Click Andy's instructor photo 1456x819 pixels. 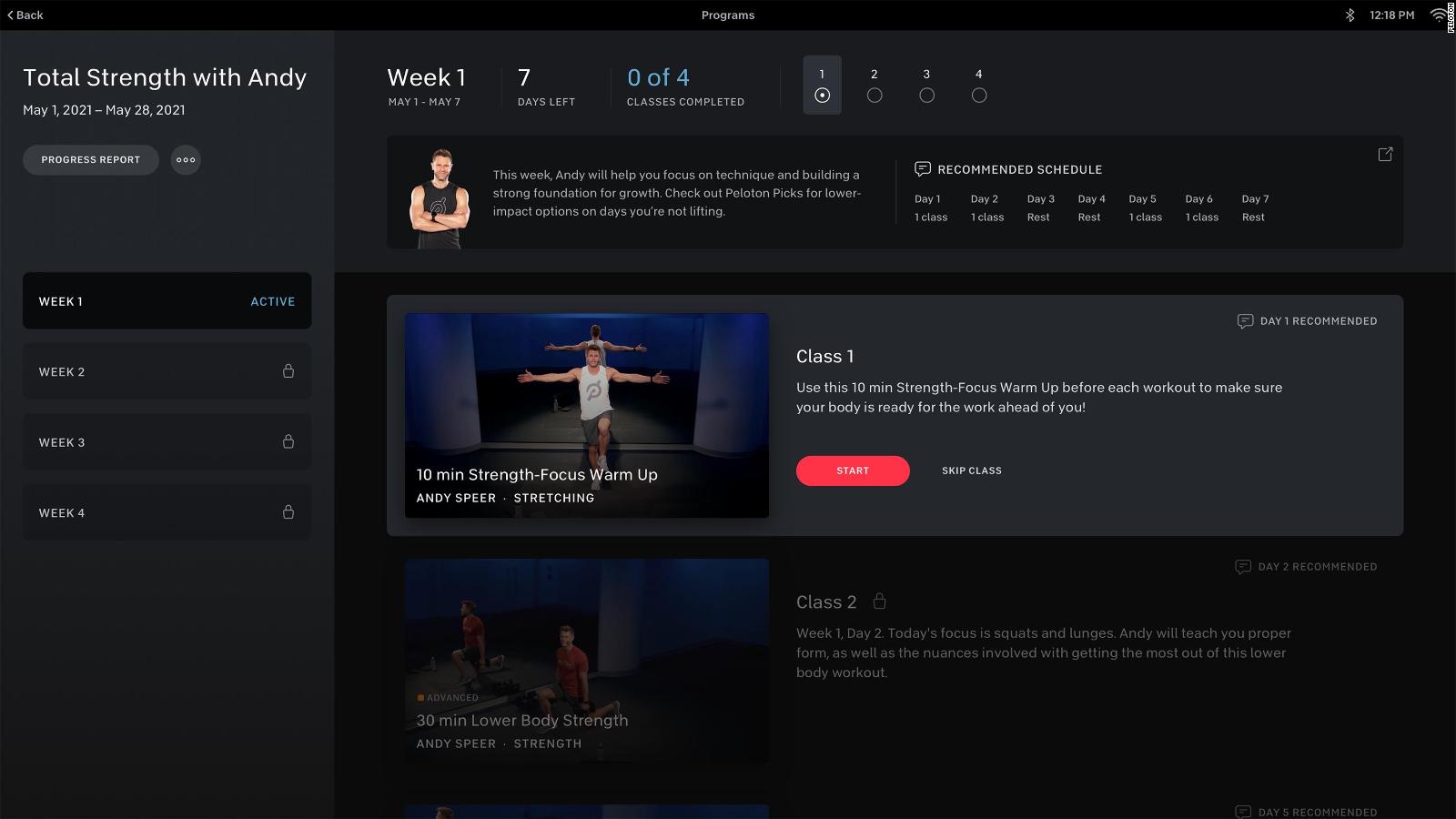click(440, 198)
